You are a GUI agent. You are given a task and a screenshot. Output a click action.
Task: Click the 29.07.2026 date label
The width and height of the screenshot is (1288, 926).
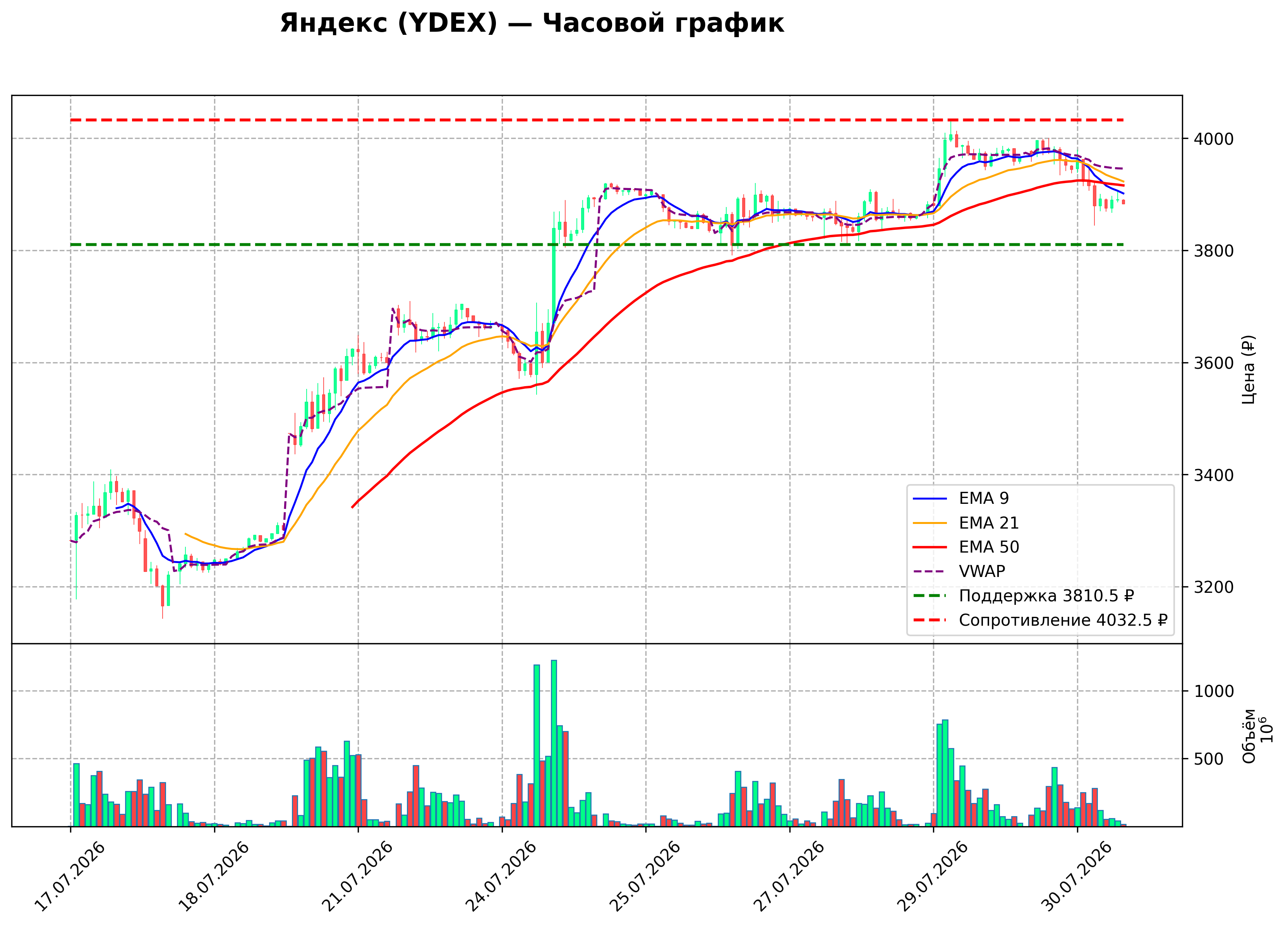coord(933,877)
